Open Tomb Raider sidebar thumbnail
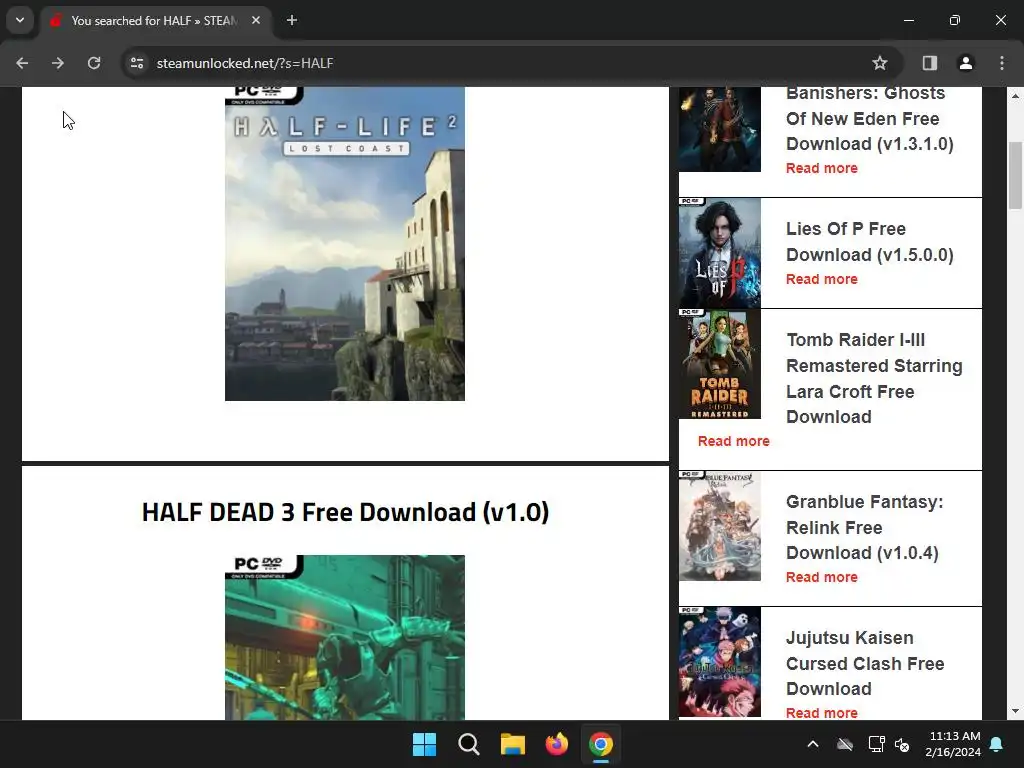This screenshot has height=768, width=1024. pos(720,364)
